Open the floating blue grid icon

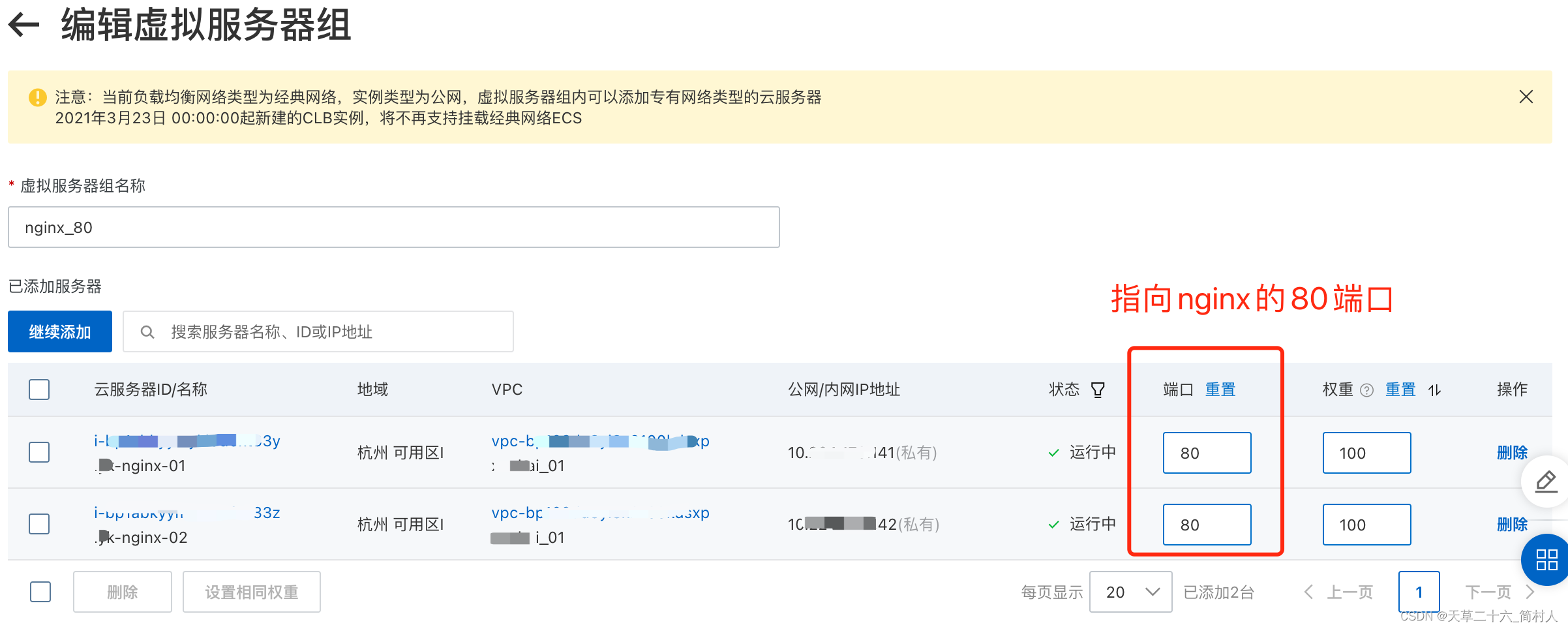click(x=1546, y=560)
